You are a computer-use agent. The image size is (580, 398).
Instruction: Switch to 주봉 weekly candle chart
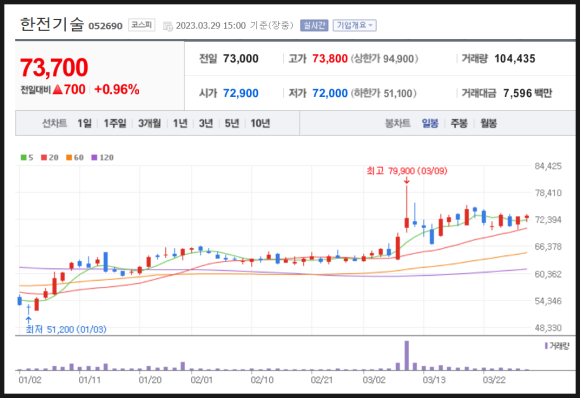click(459, 123)
